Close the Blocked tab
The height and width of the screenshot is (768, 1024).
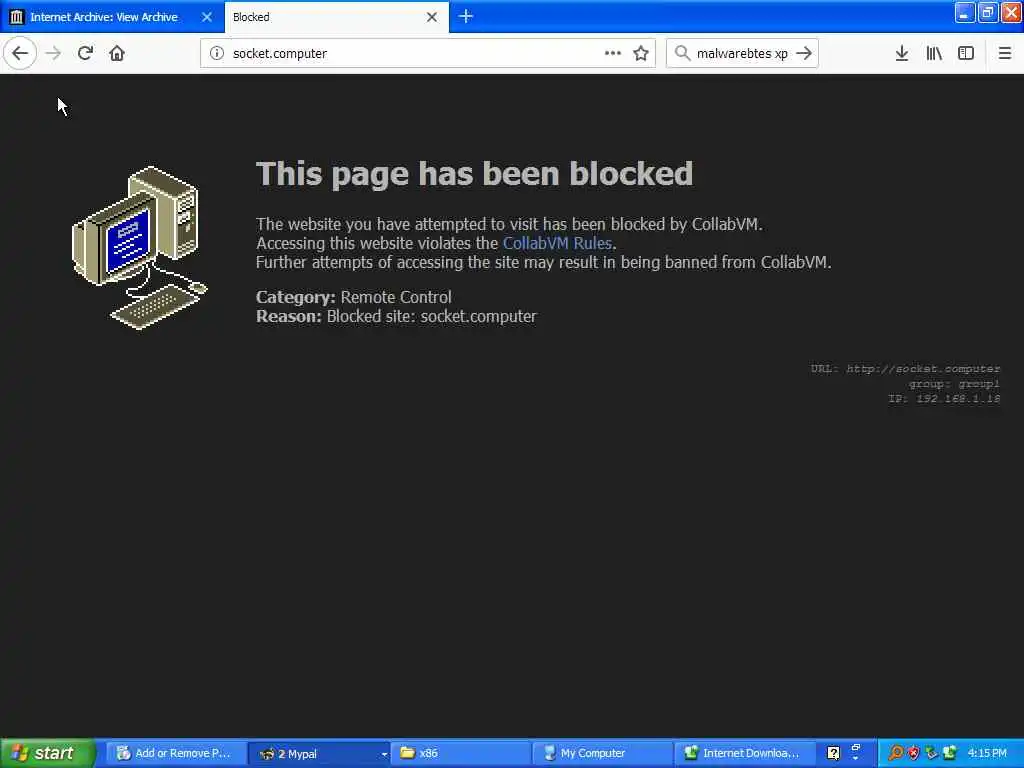(432, 17)
